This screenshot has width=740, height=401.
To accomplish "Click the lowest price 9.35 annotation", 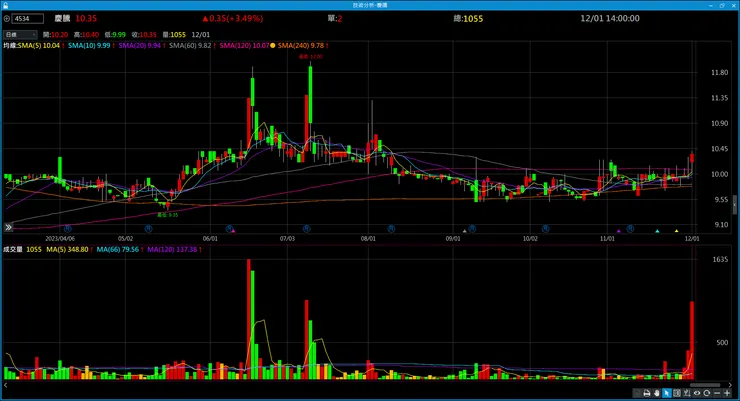I will pyautogui.click(x=168, y=215).
